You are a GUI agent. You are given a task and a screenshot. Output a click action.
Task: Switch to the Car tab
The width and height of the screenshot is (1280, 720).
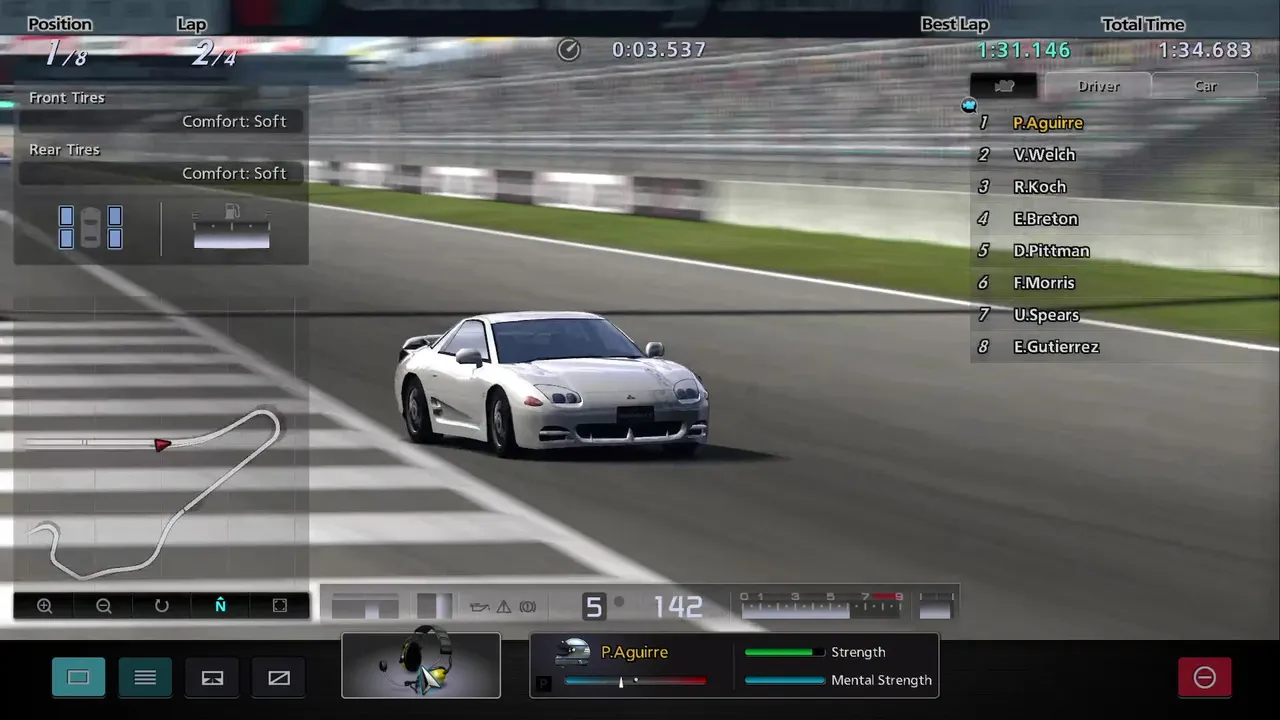[1205, 86]
